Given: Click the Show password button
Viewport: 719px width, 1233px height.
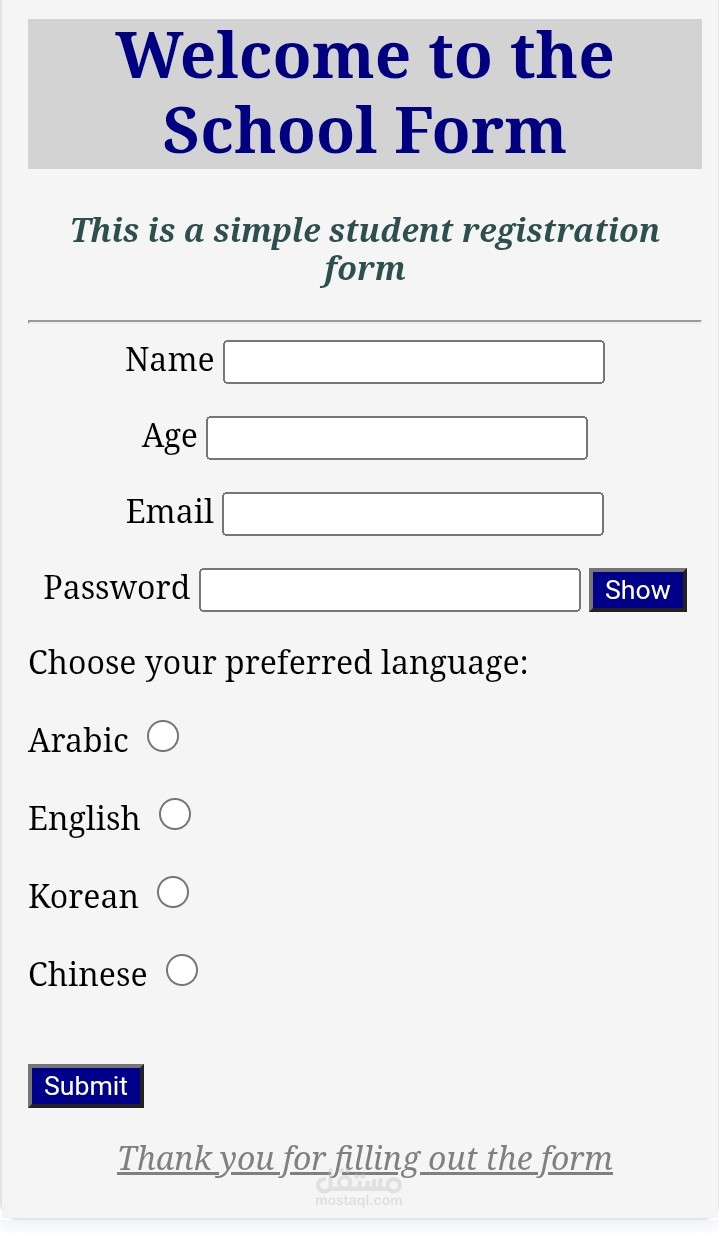Looking at the screenshot, I should pyautogui.click(x=637, y=590).
